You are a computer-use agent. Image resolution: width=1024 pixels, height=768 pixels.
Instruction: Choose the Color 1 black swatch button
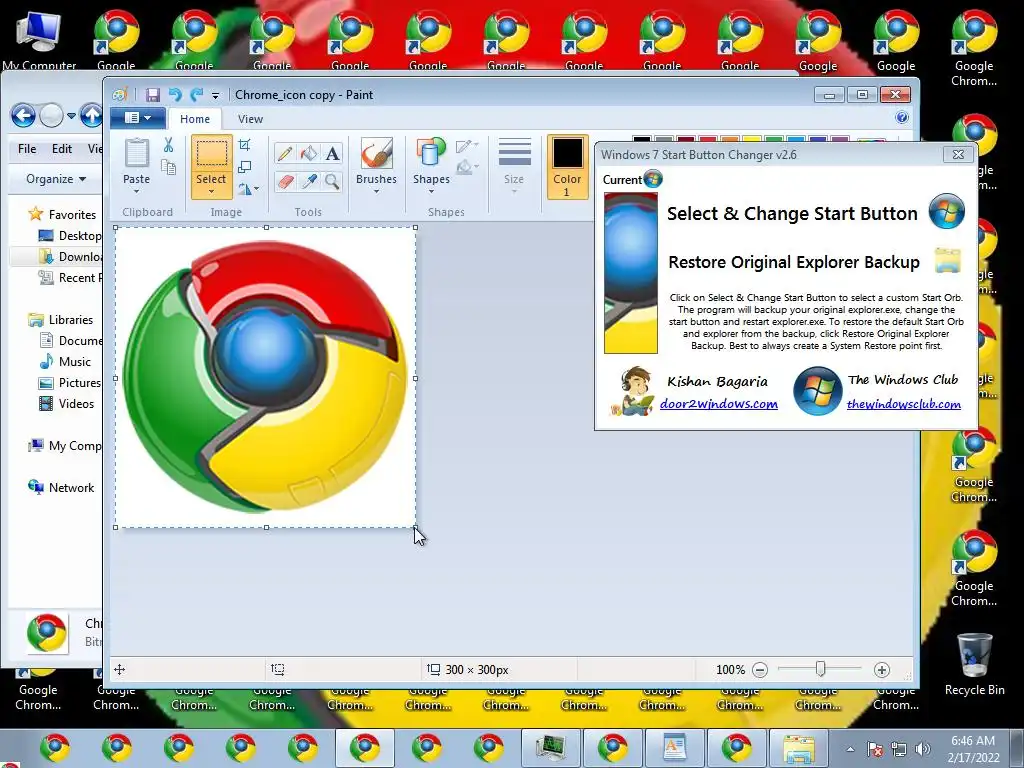(x=568, y=167)
